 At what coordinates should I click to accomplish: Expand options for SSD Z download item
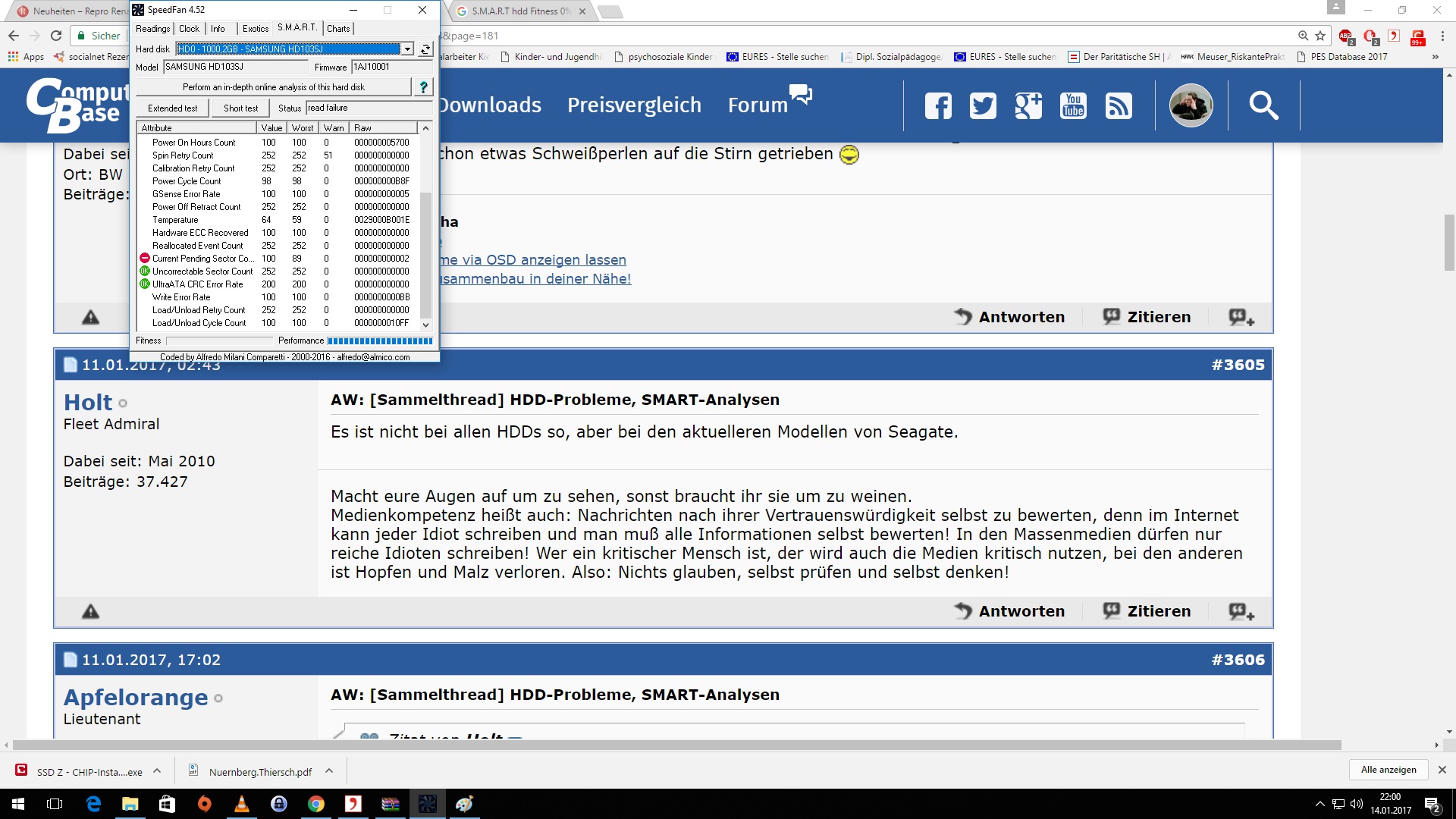tap(157, 771)
